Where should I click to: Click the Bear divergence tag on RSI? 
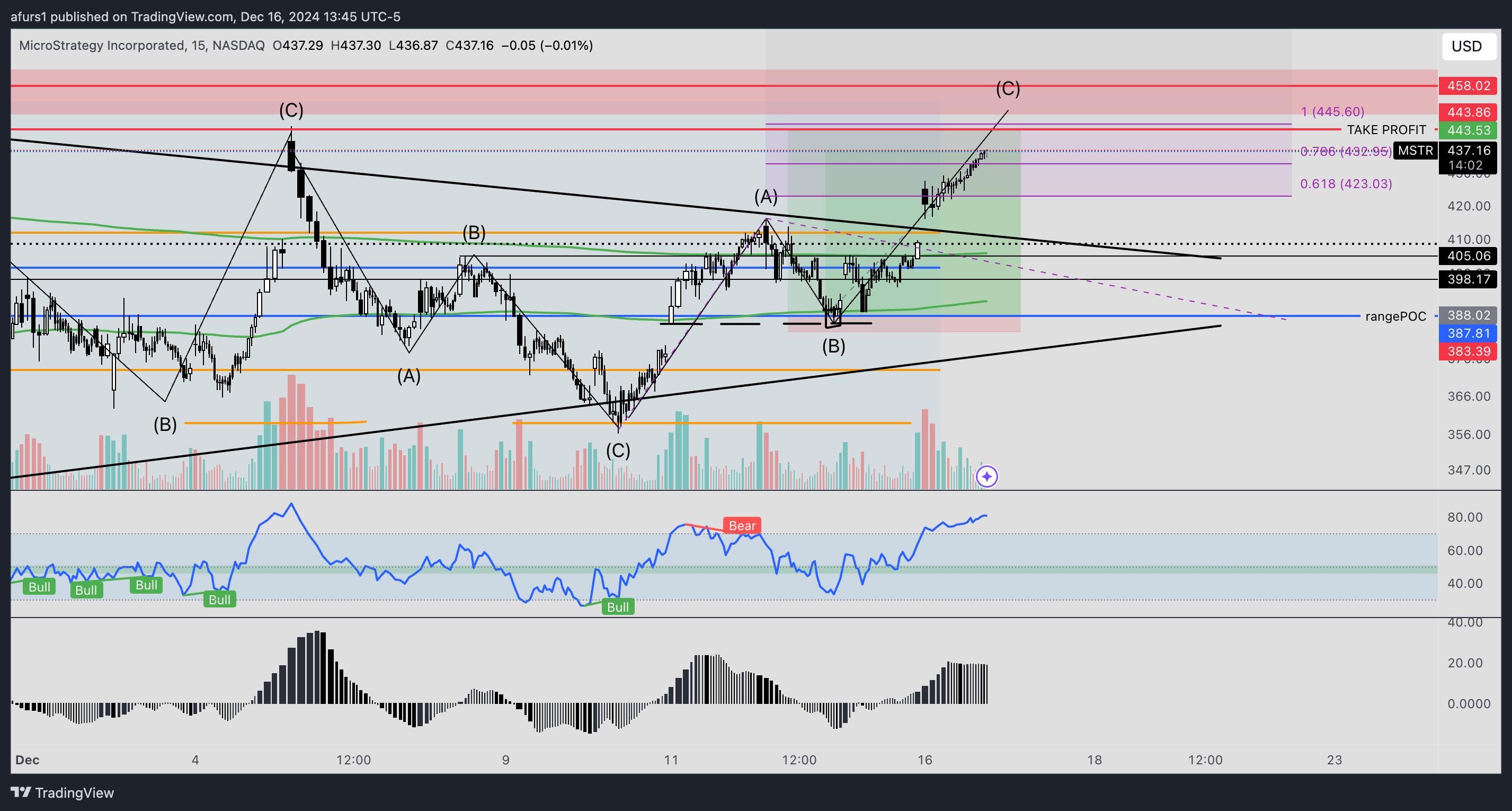pyautogui.click(x=742, y=526)
